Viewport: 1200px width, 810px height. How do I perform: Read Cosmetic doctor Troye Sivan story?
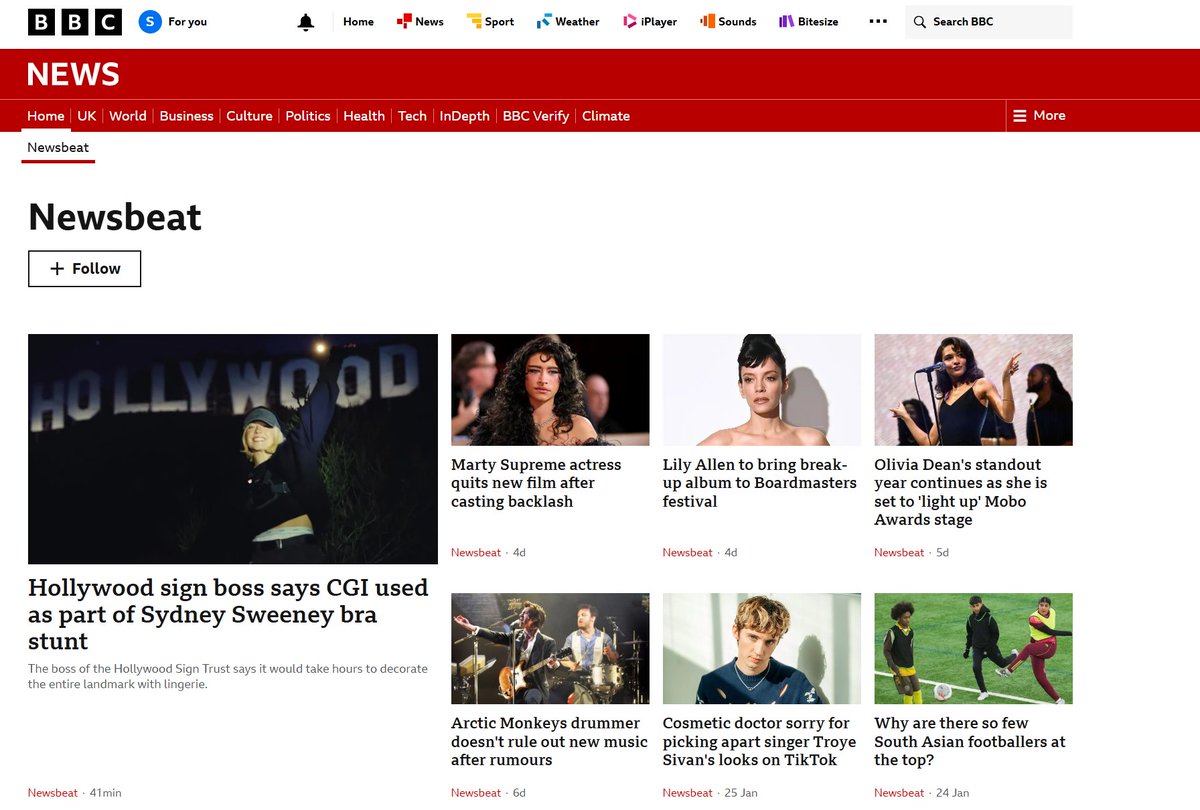760,741
